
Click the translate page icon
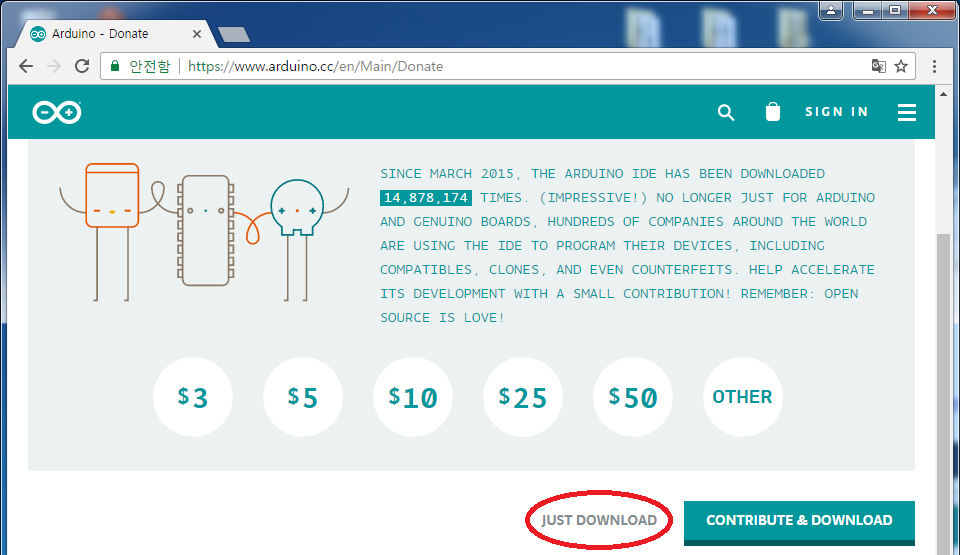pos(878,66)
